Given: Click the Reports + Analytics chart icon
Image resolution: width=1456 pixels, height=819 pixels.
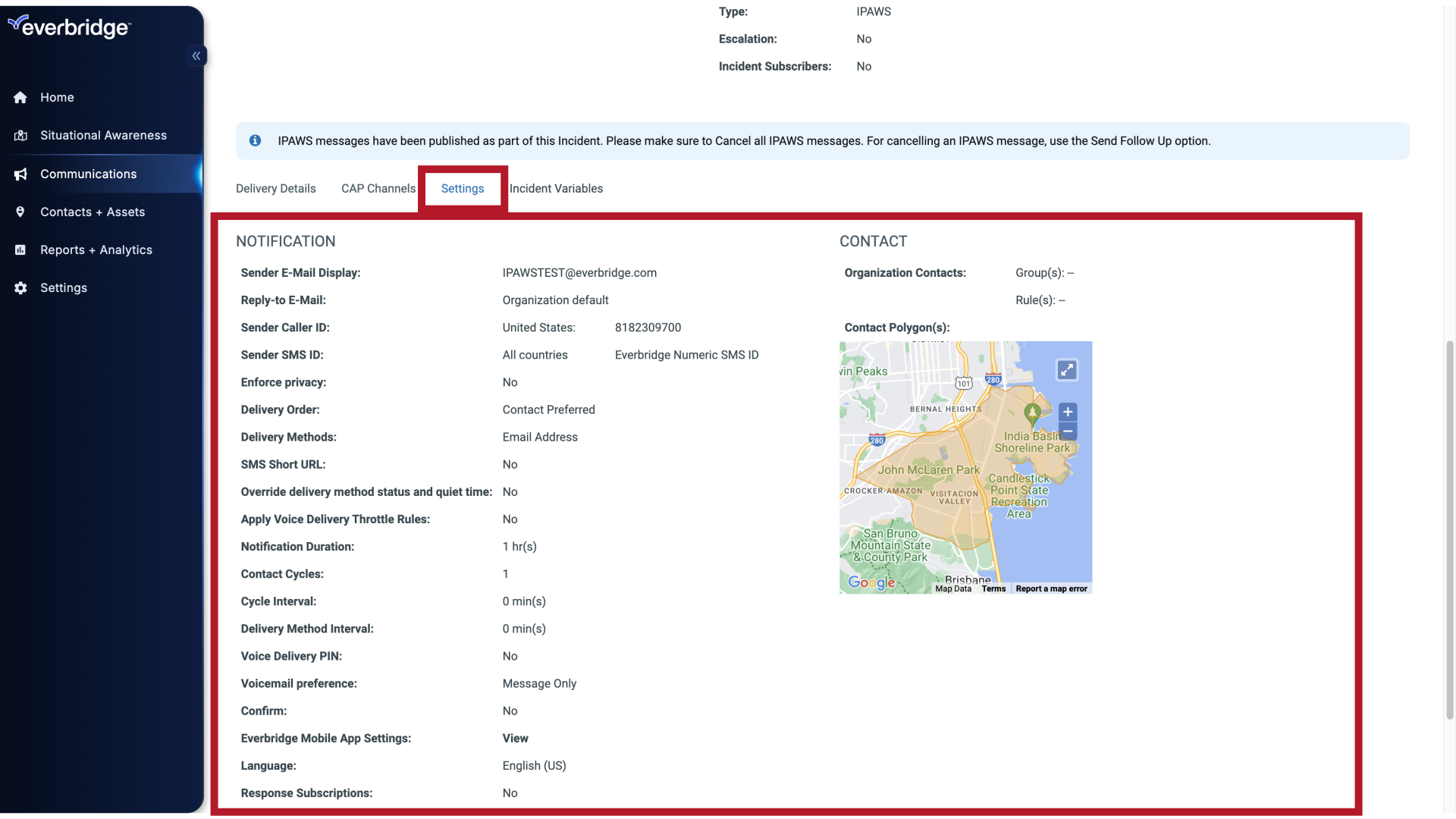Looking at the screenshot, I should coord(20,250).
